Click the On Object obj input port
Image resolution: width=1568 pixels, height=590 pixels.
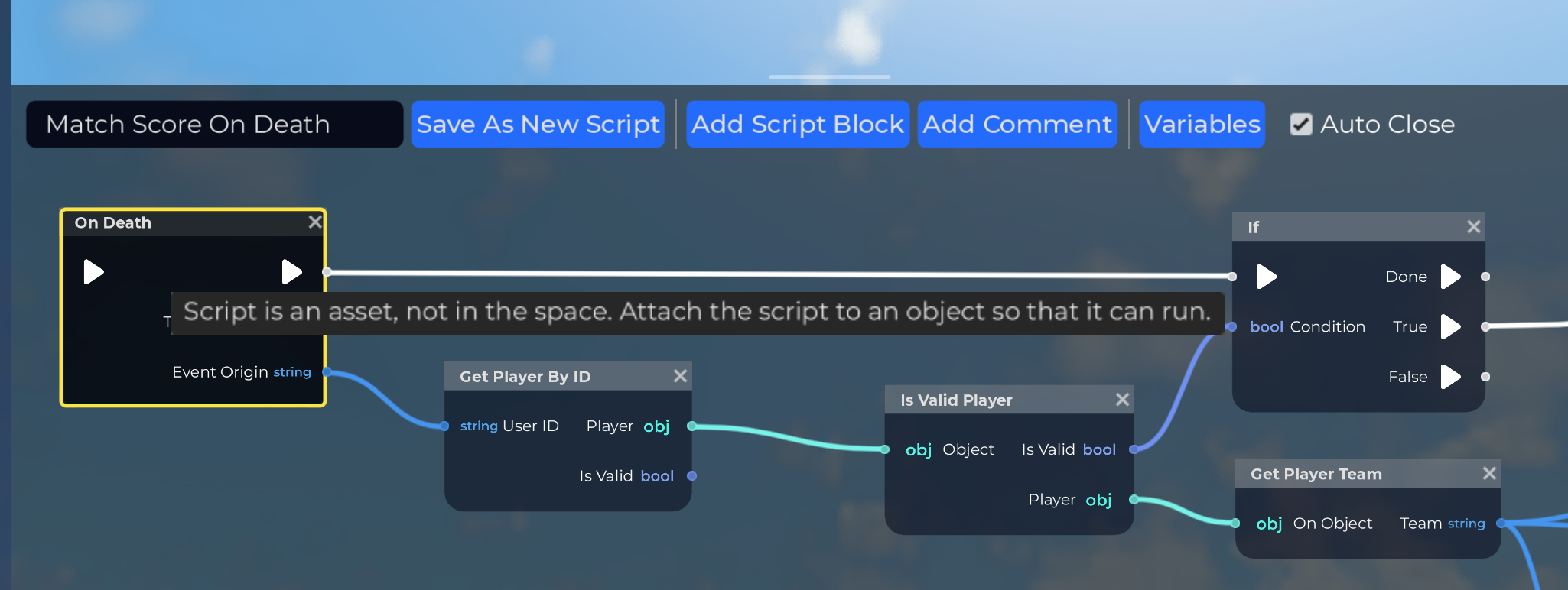pos(1235,524)
